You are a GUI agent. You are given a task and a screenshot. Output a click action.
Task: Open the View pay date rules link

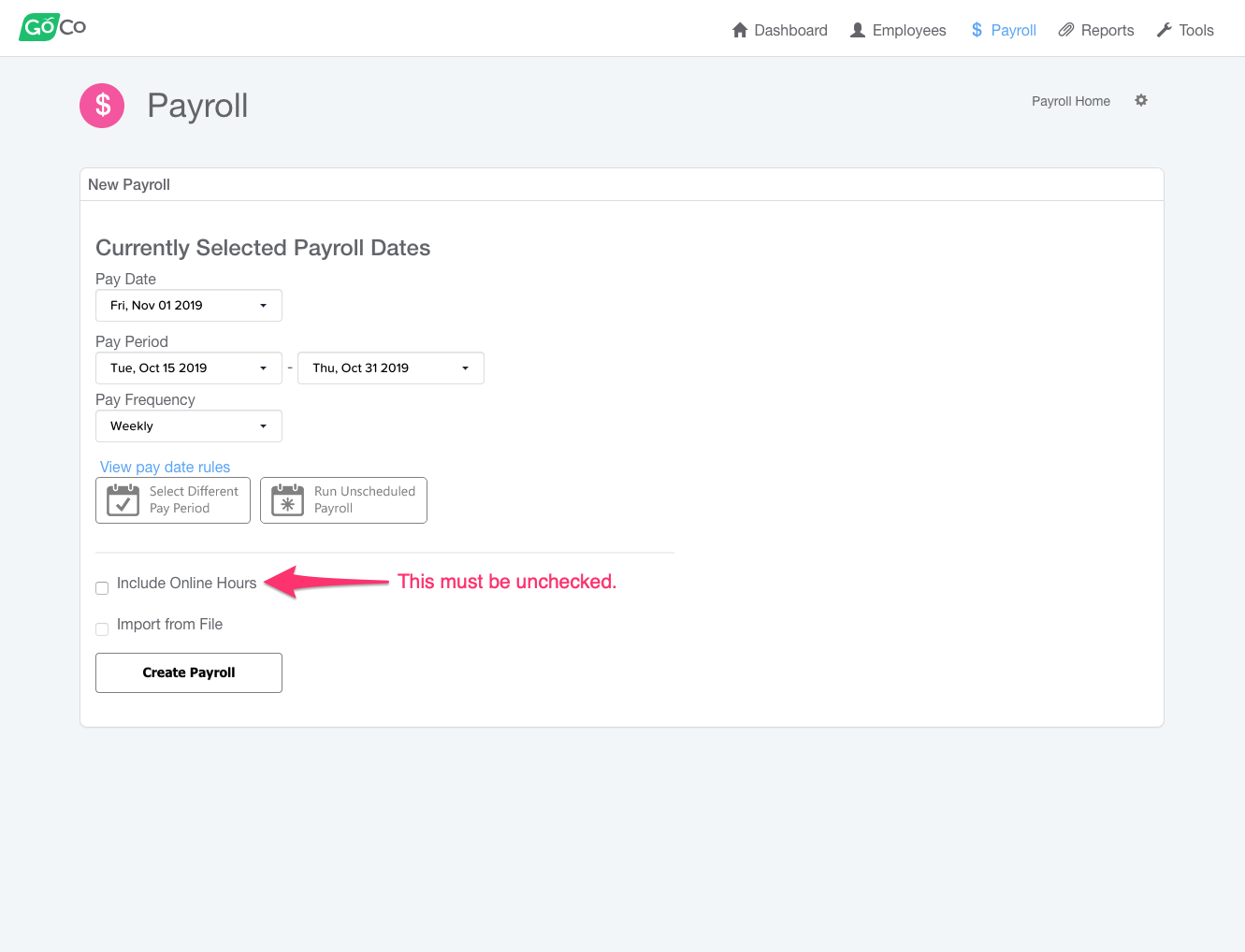[x=165, y=467]
